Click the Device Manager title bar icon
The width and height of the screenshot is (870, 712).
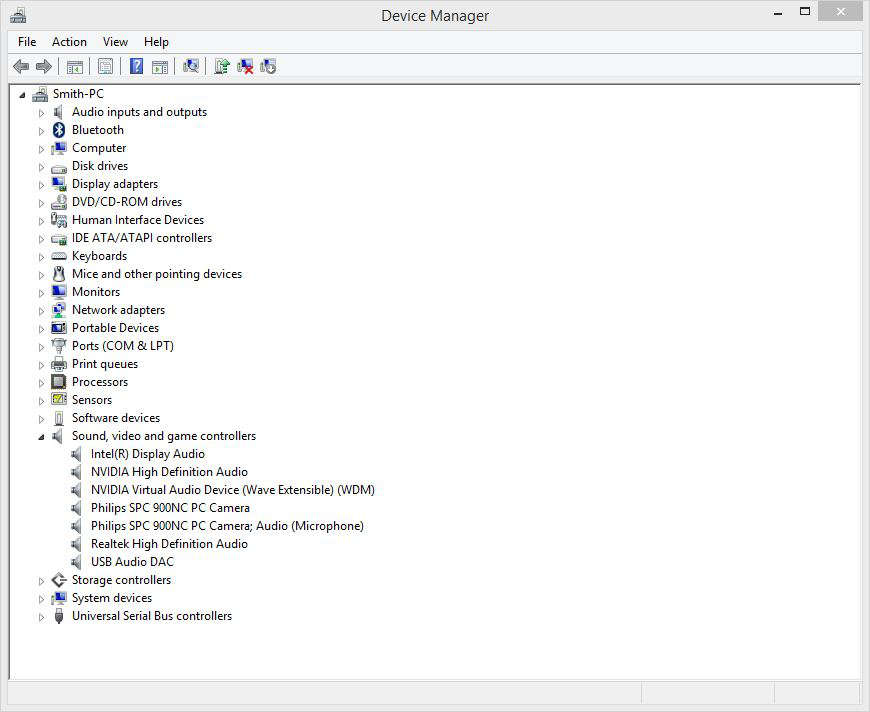click(x=18, y=16)
